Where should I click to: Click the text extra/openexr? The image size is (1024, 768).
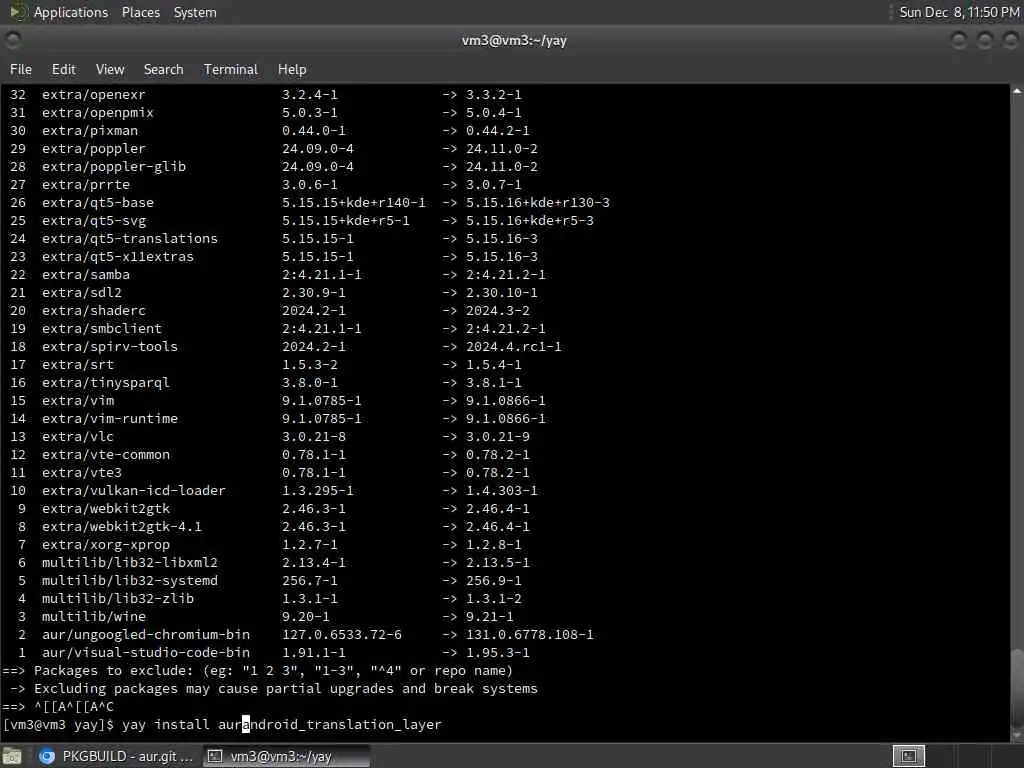93,95
